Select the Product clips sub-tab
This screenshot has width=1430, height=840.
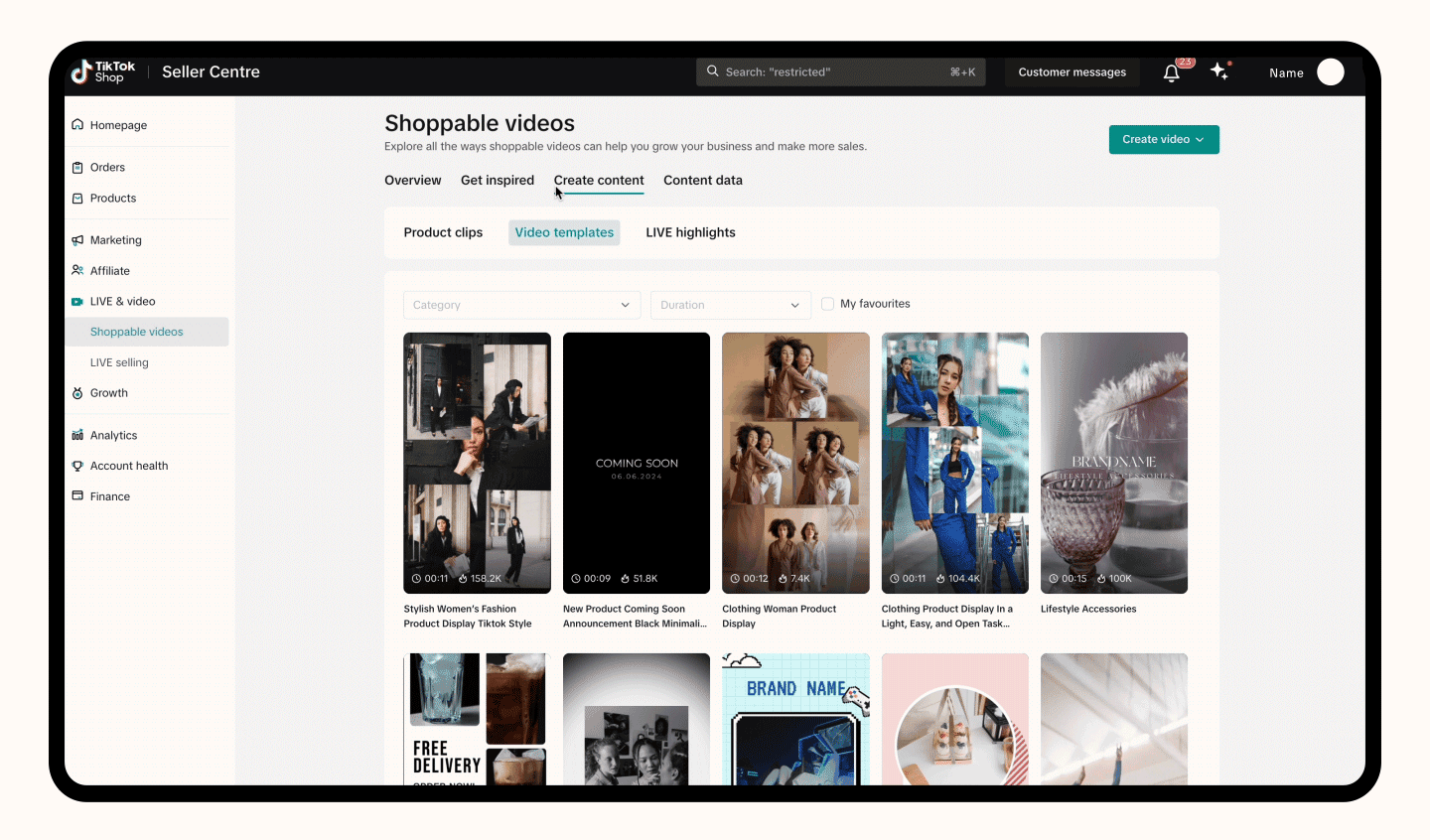click(443, 232)
